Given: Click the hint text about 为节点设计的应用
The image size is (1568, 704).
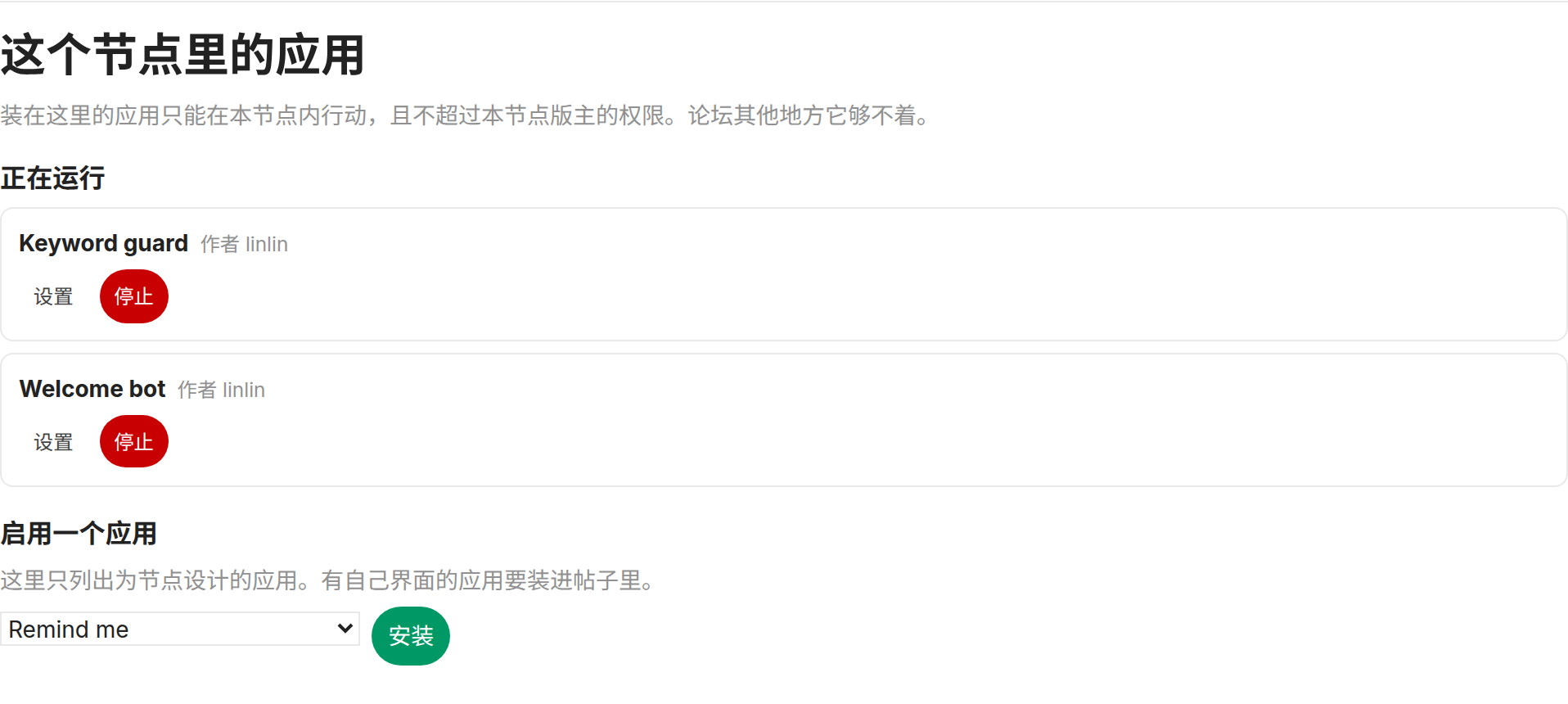Looking at the screenshot, I should pos(327,580).
